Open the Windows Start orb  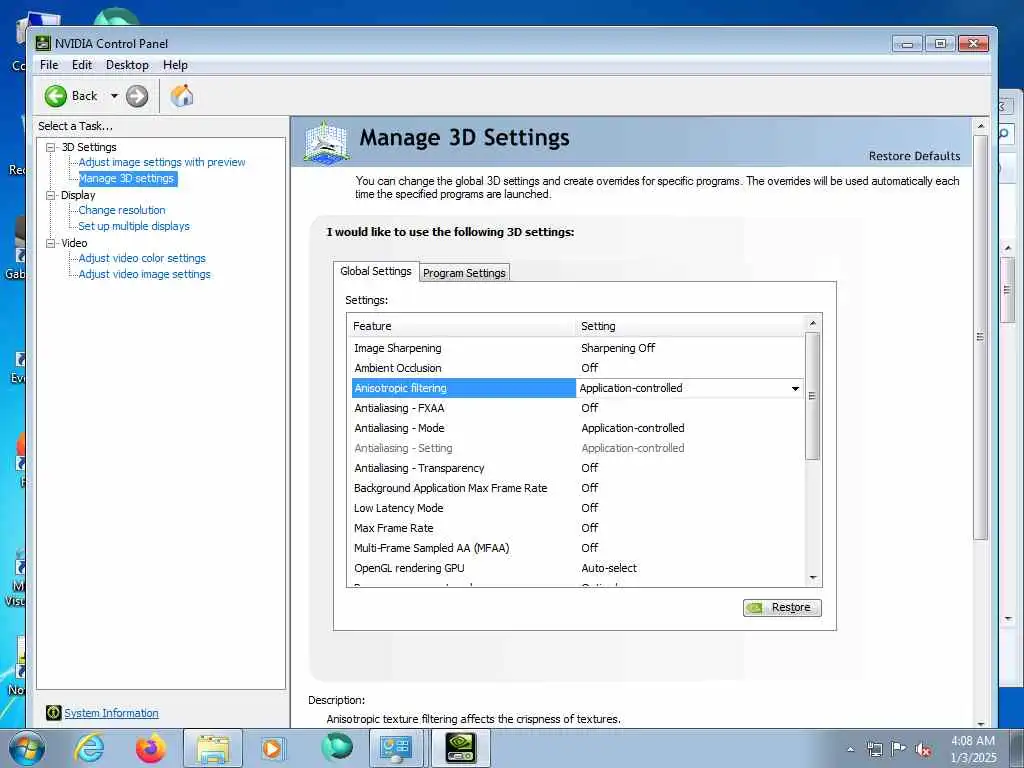click(27, 748)
